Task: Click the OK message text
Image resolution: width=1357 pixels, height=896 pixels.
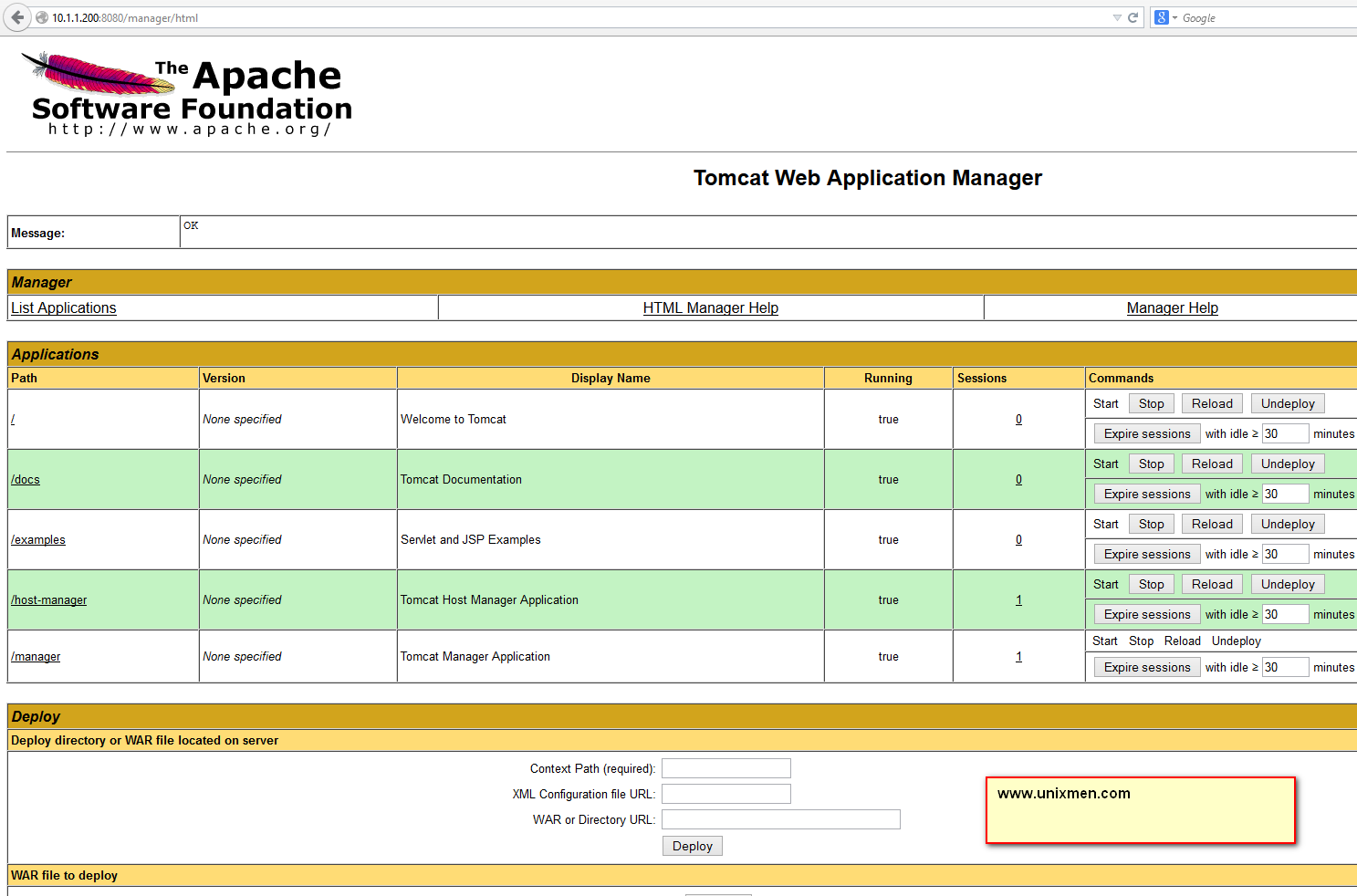Action: click(191, 225)
